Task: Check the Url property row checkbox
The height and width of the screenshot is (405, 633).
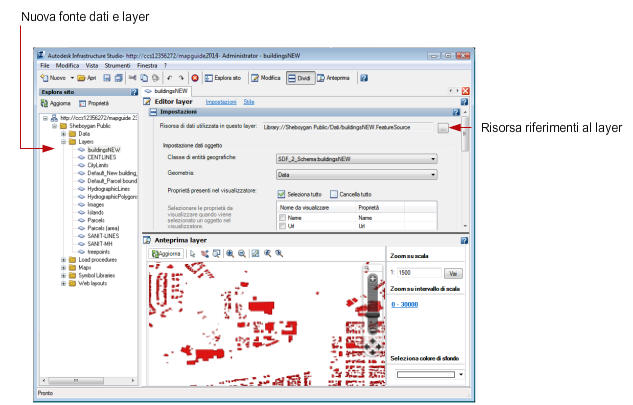Action: tap(282, 226)
